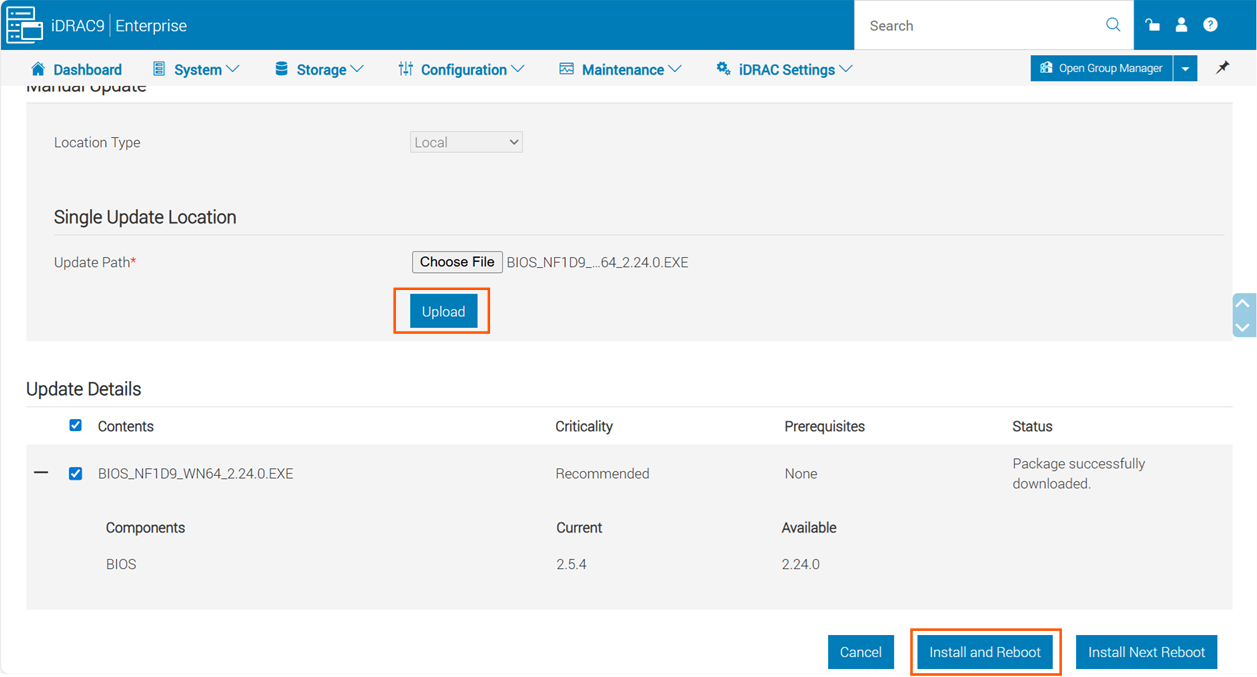Click Open Group Manager button
The image size is (1257, 677).
(x=1102, y=68)
